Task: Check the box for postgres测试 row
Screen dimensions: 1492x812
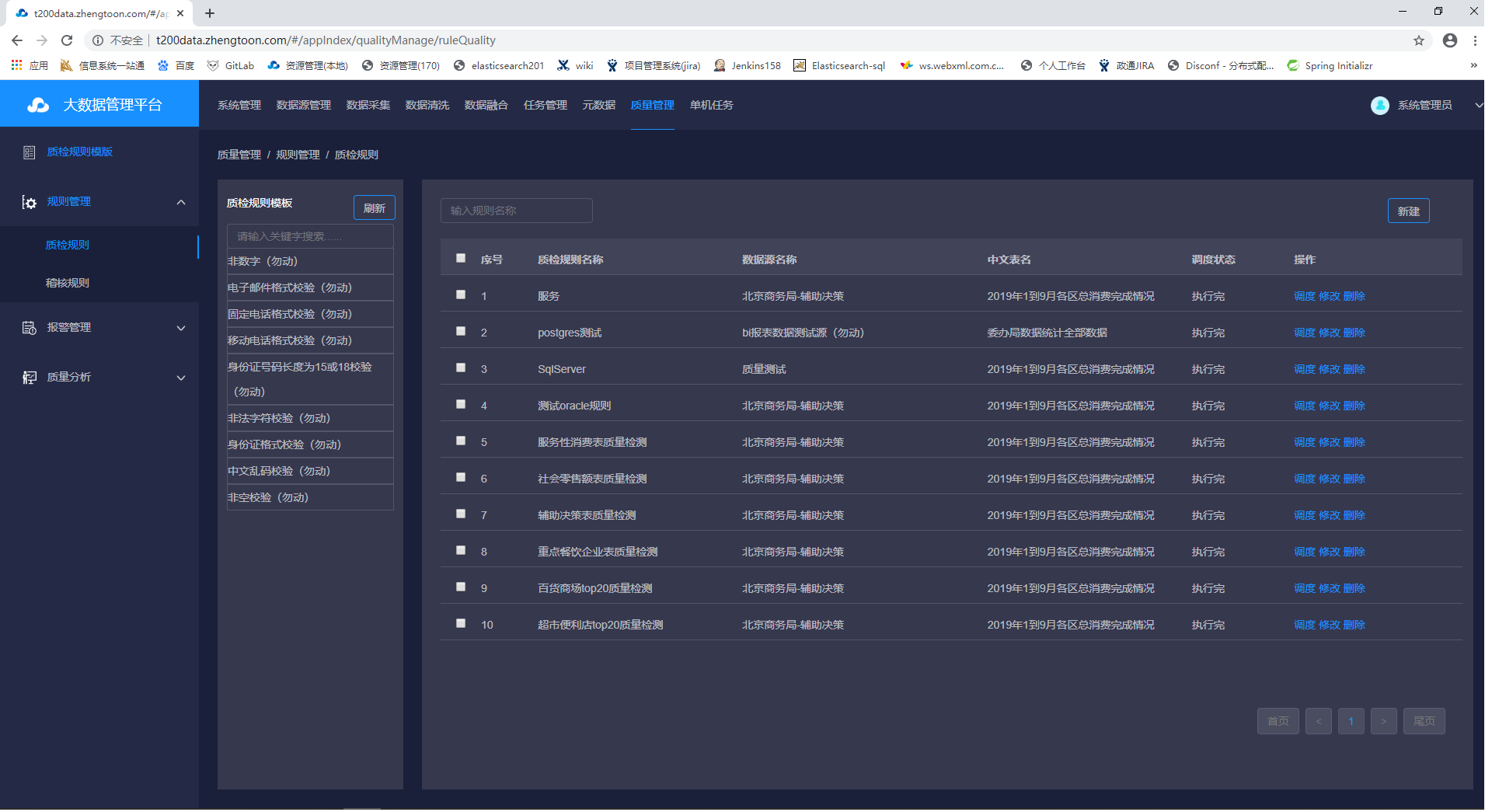Action: (461, 332)
